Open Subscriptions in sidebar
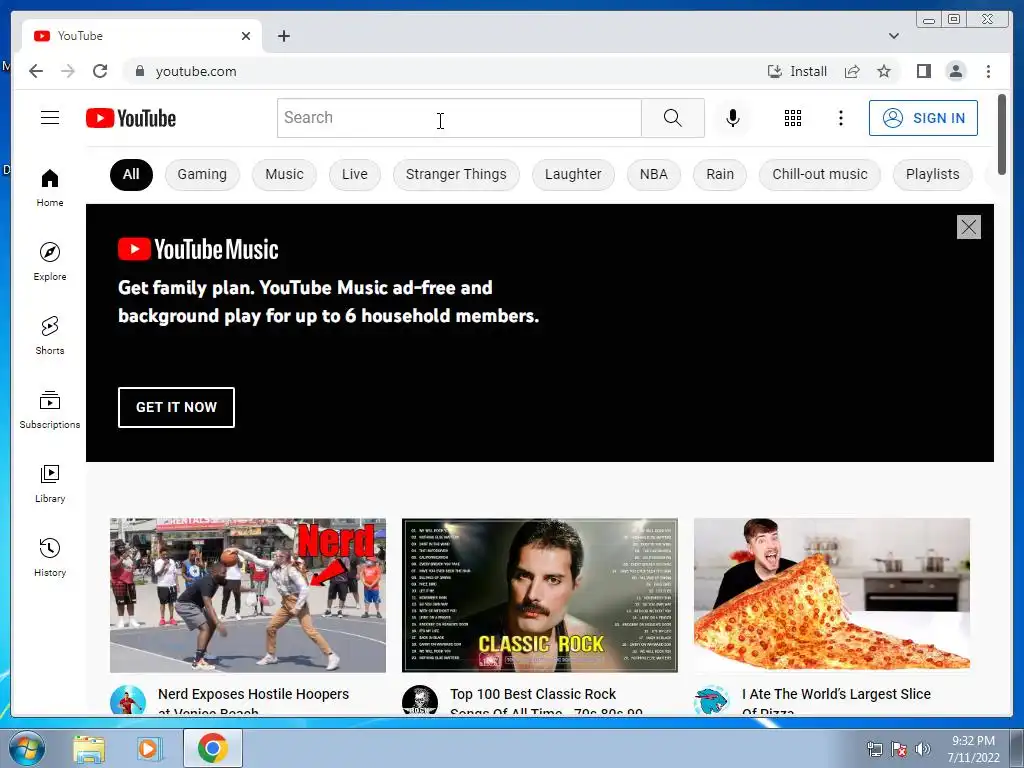Viewport: 1024px width, 768px height. coord(50,409)
